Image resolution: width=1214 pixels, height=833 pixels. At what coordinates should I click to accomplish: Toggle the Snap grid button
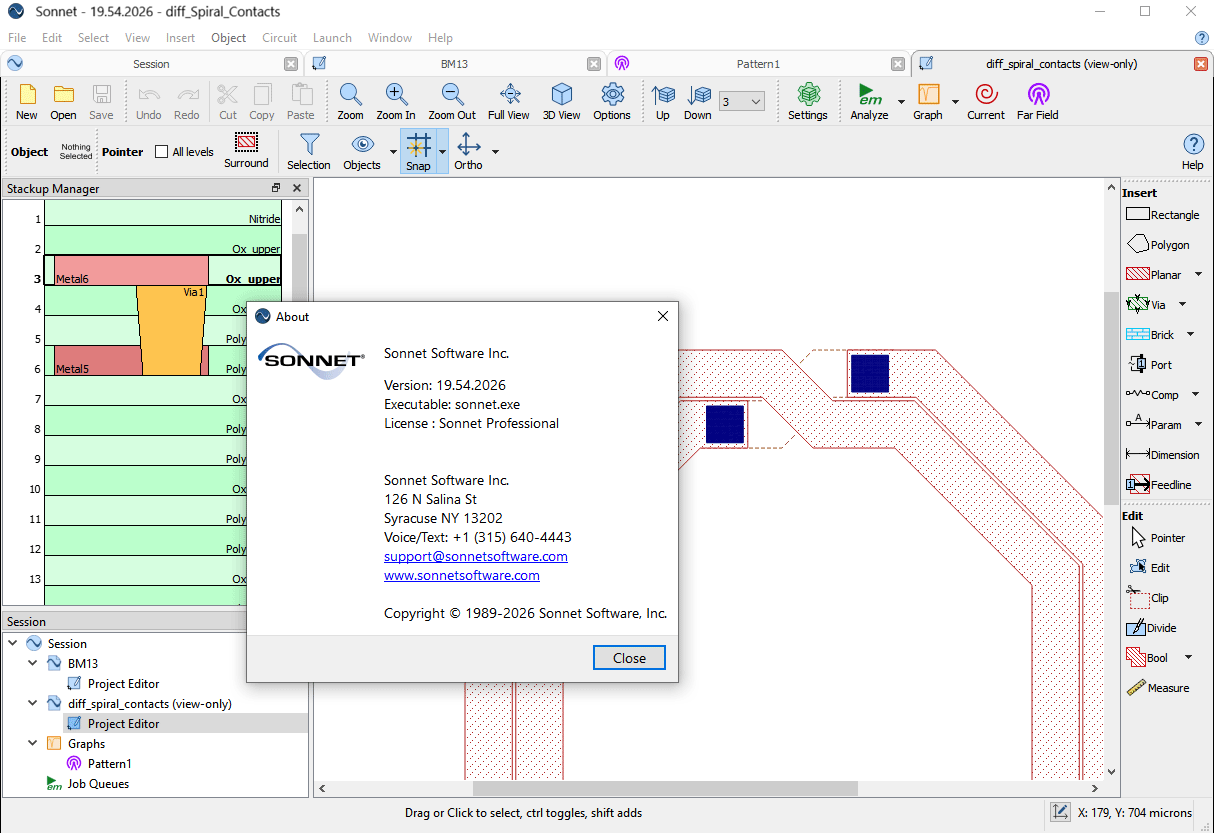pos(418,152)
